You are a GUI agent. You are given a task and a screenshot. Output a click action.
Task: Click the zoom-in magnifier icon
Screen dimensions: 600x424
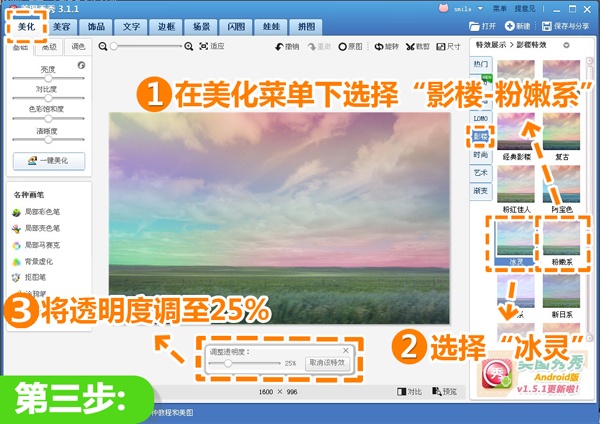click(188, 47)
